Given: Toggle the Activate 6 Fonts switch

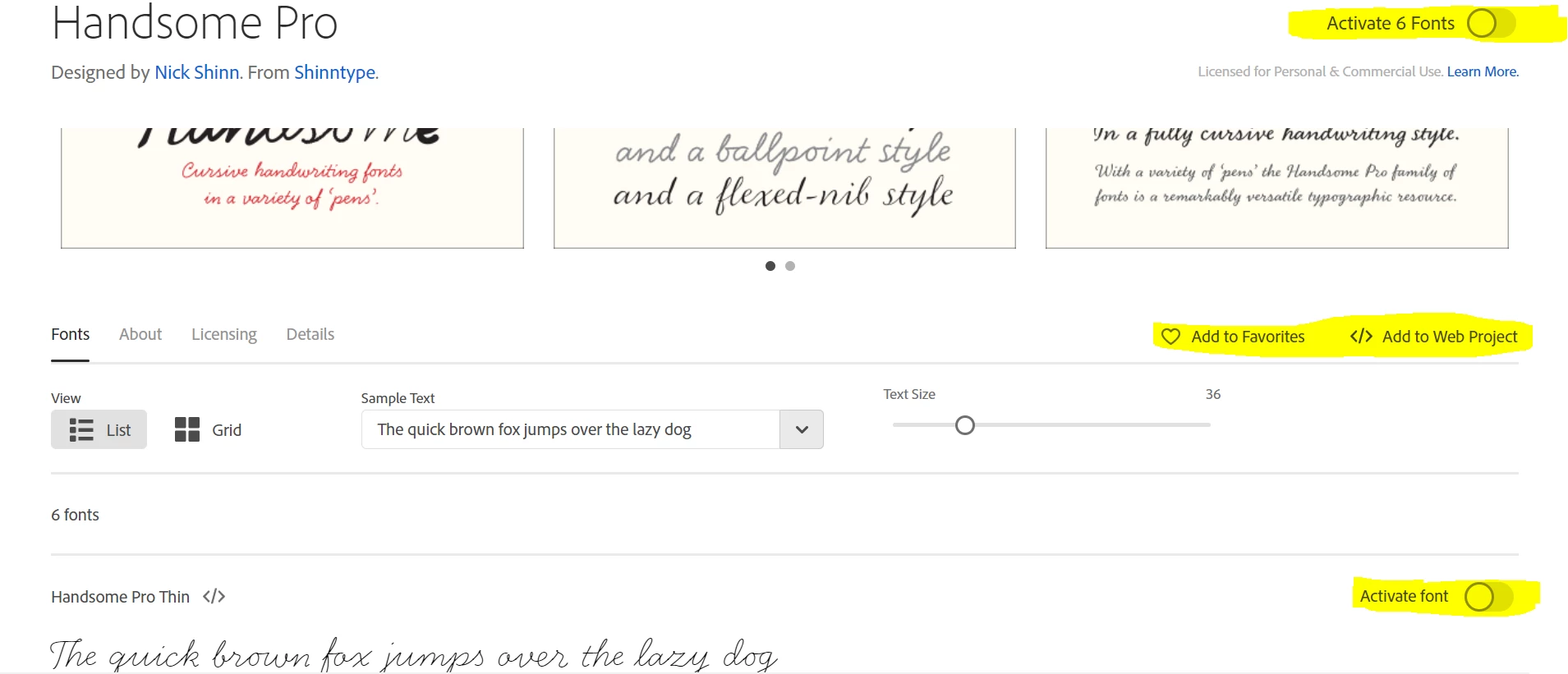Looking at the screenshot, I should point(1490,24).
